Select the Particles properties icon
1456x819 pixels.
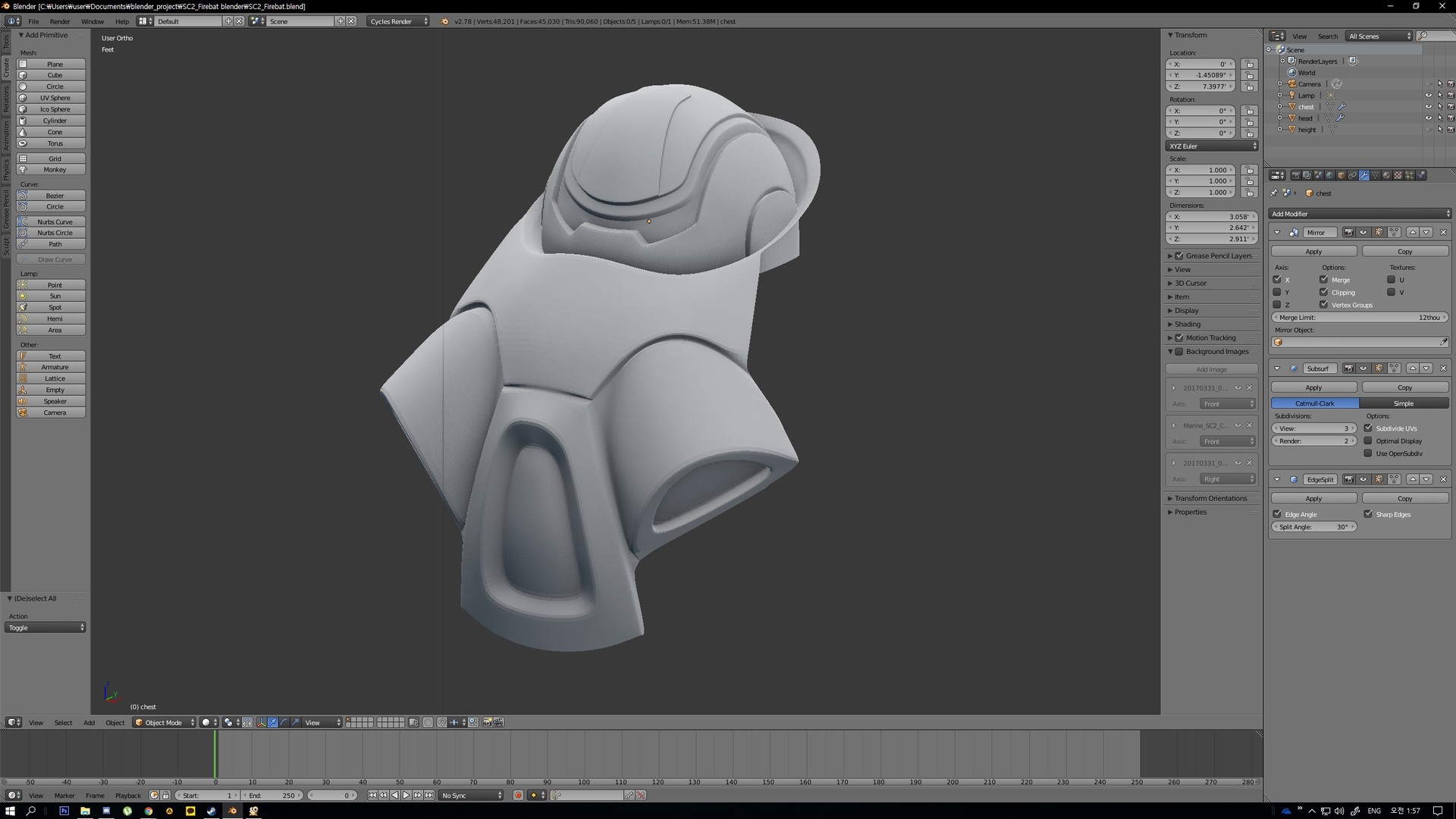tap(1410, 175)
